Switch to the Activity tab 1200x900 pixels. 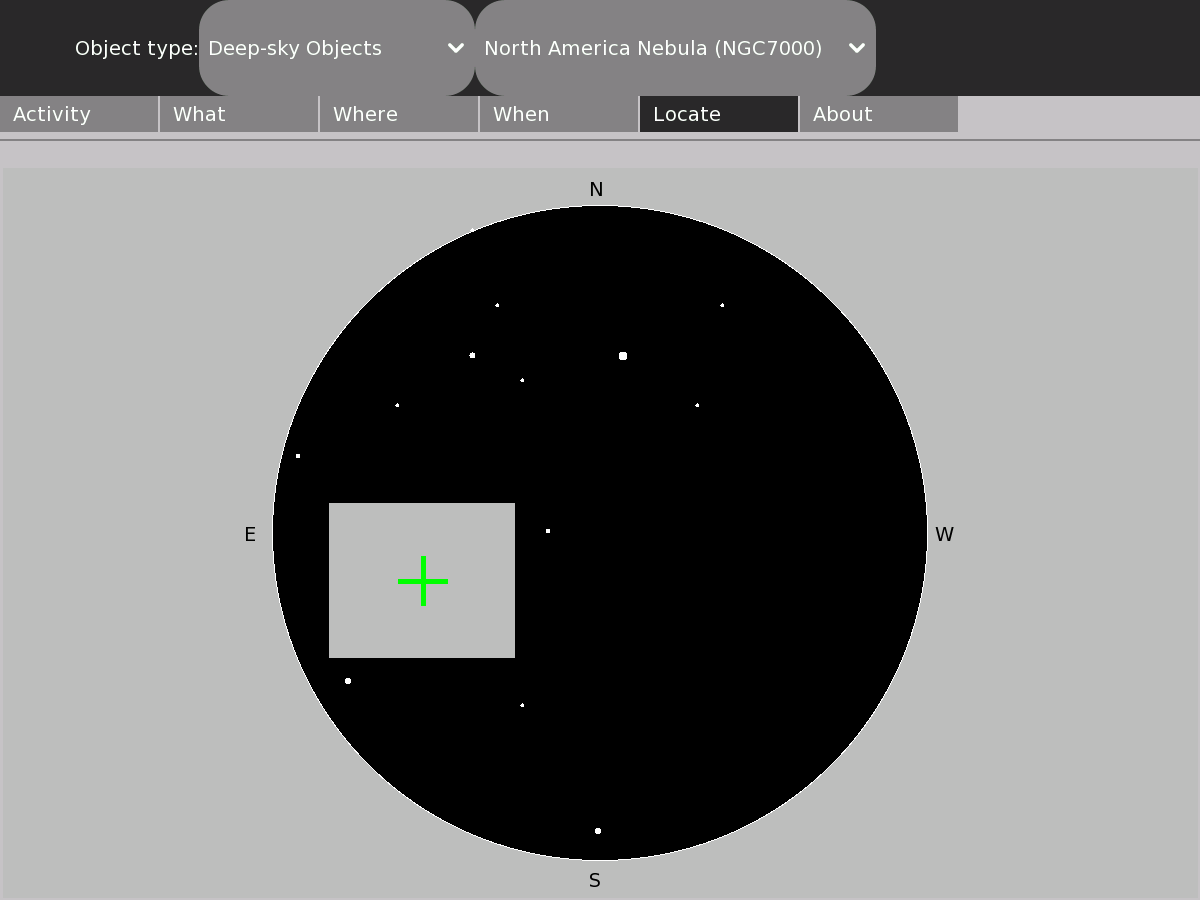pyautogui.click(x=79, y=114)
